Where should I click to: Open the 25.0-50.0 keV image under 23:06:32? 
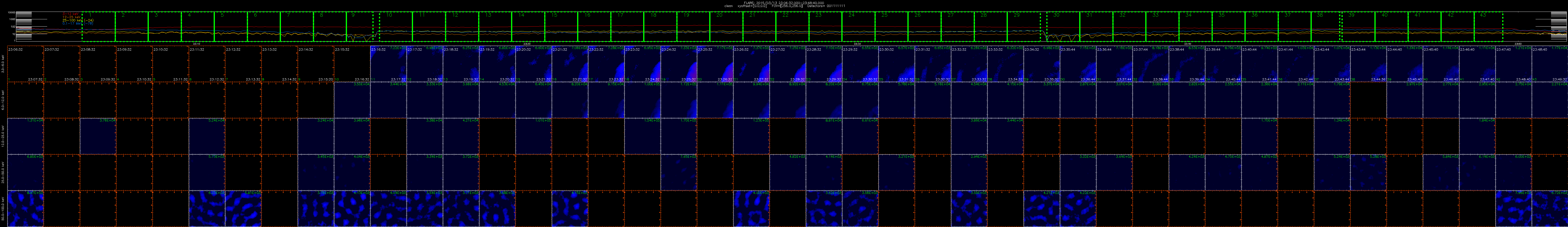26,172
